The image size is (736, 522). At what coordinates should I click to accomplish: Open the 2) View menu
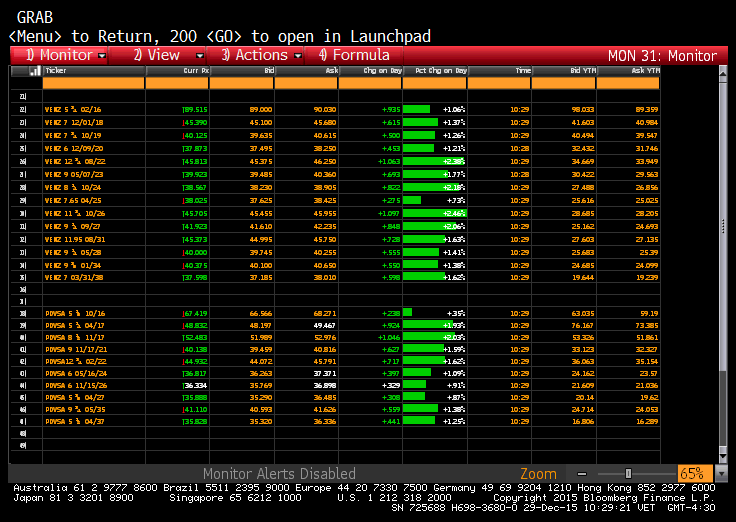157,55
